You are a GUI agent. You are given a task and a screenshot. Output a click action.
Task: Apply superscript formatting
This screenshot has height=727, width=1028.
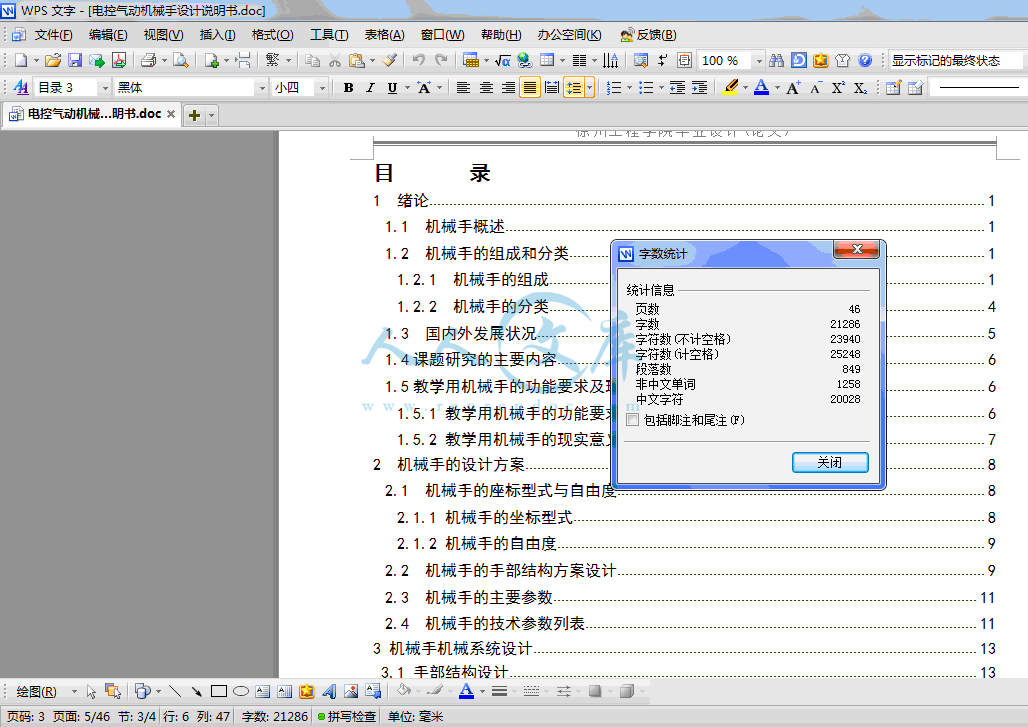pyautogui.click(x=838, y=87)
